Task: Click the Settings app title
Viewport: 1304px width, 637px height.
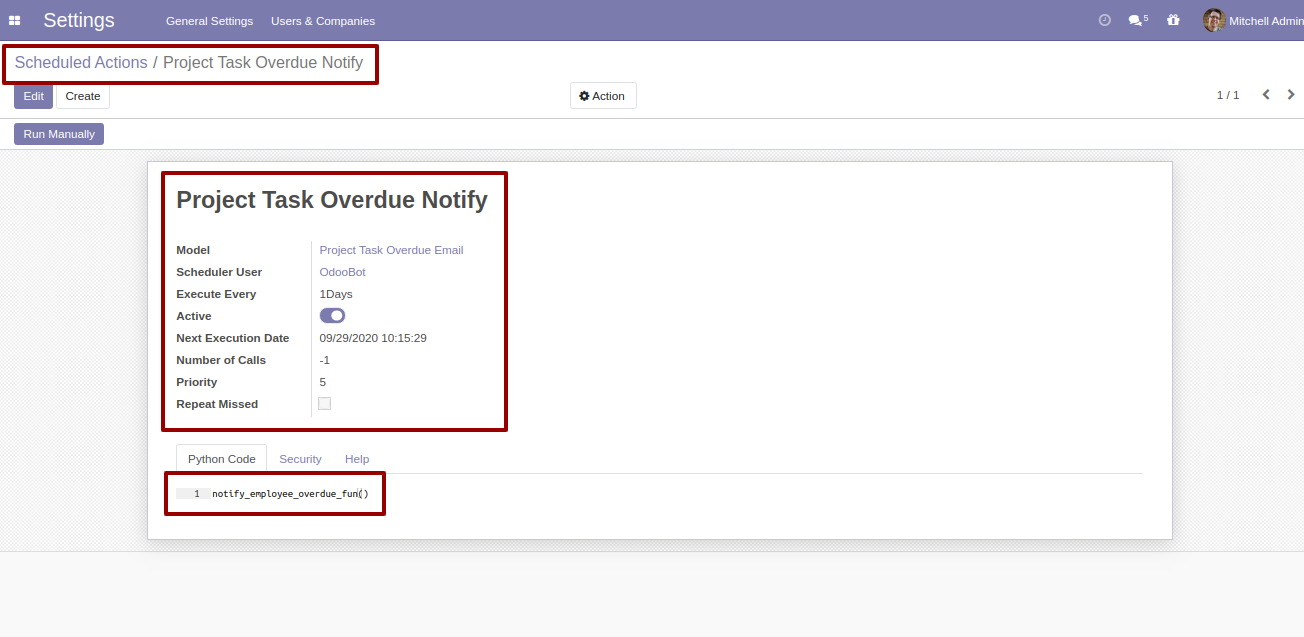Action: click(79, 20)
